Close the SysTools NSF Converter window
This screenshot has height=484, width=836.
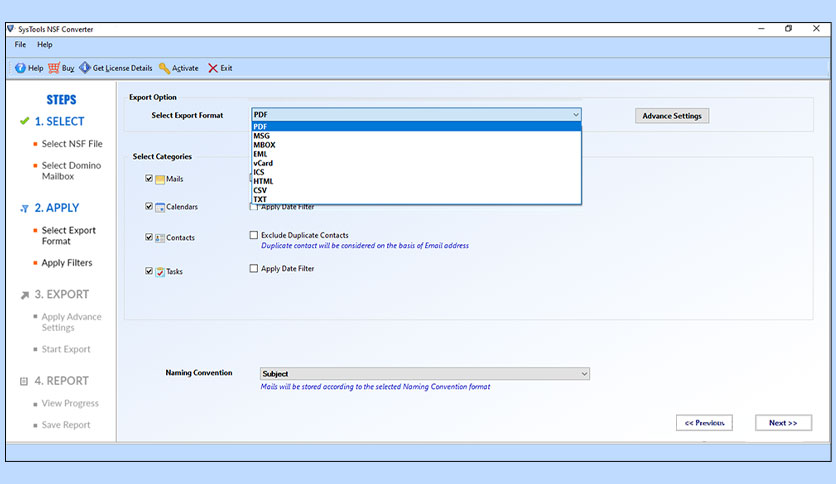(816, 29)
